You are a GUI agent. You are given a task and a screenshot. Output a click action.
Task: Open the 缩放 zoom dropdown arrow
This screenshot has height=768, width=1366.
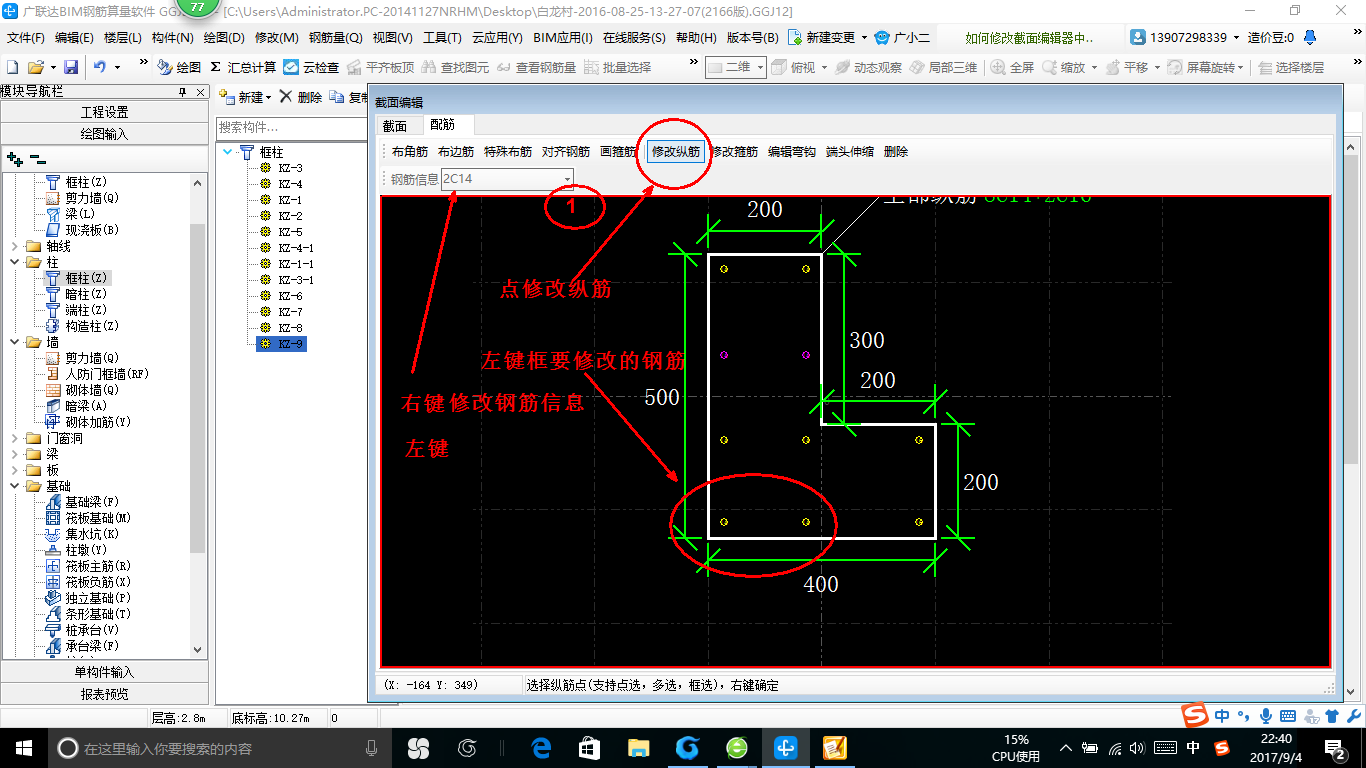1094,67
